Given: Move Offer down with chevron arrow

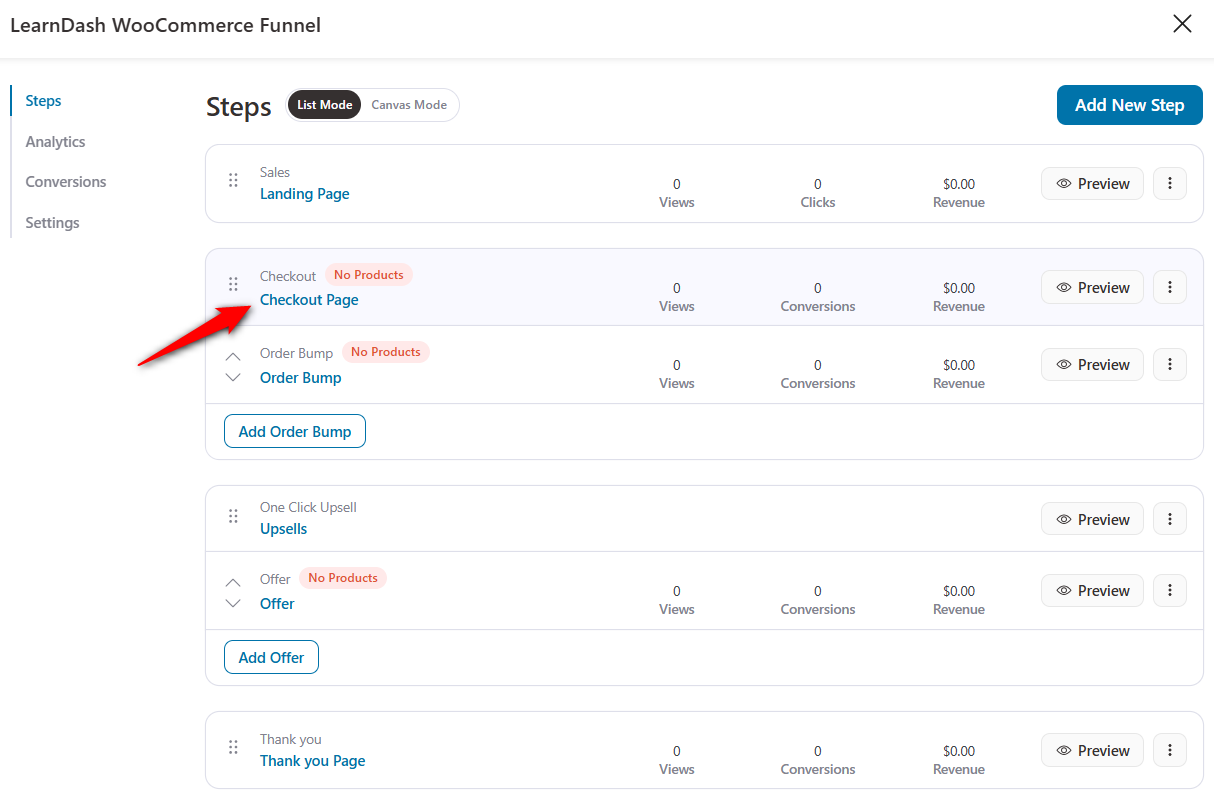Looking at the screenshot, I should [233, 604].
